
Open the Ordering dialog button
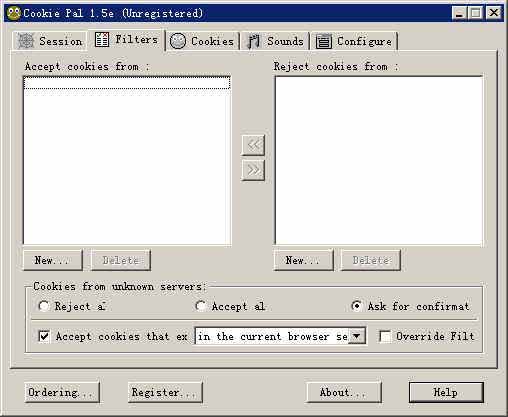(62, 392)
